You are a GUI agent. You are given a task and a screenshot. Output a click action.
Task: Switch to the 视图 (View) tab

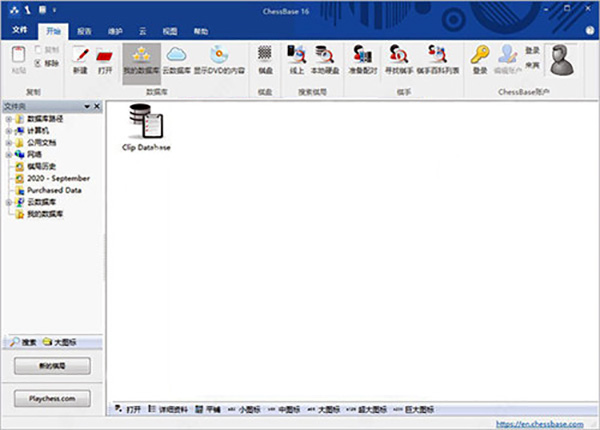coord(170,31)
